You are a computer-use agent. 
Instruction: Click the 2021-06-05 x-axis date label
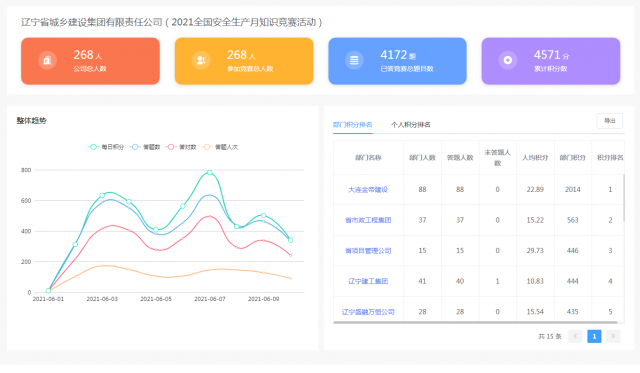[156, 299]
